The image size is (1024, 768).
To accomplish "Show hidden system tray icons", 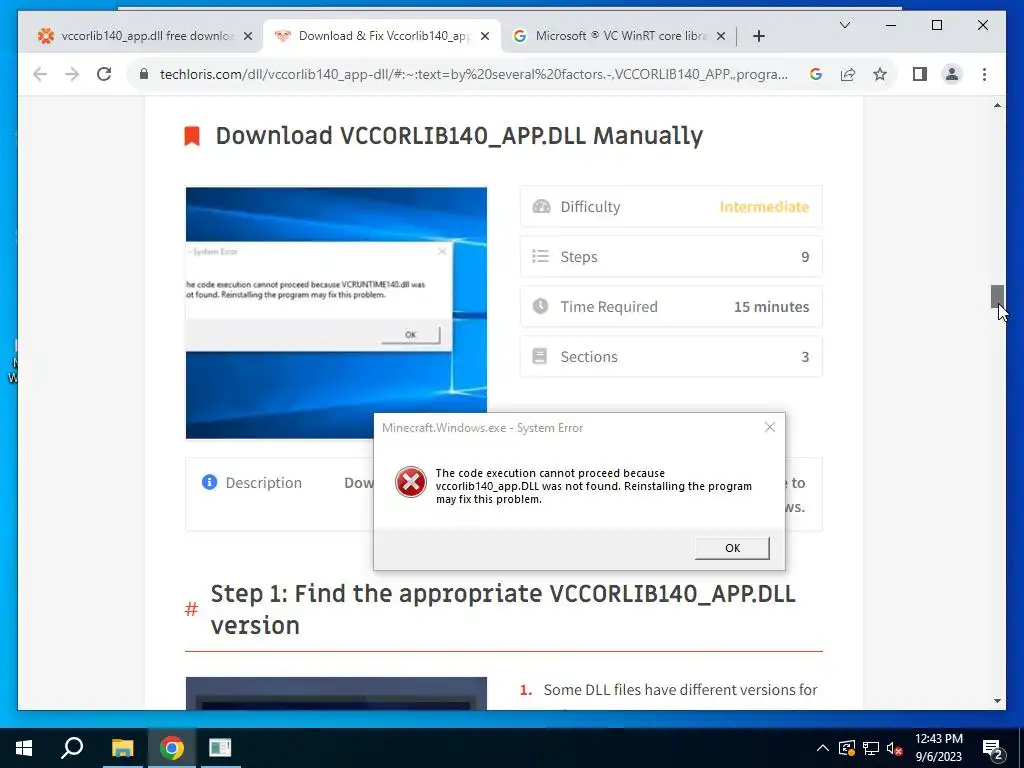I will 823,748.
